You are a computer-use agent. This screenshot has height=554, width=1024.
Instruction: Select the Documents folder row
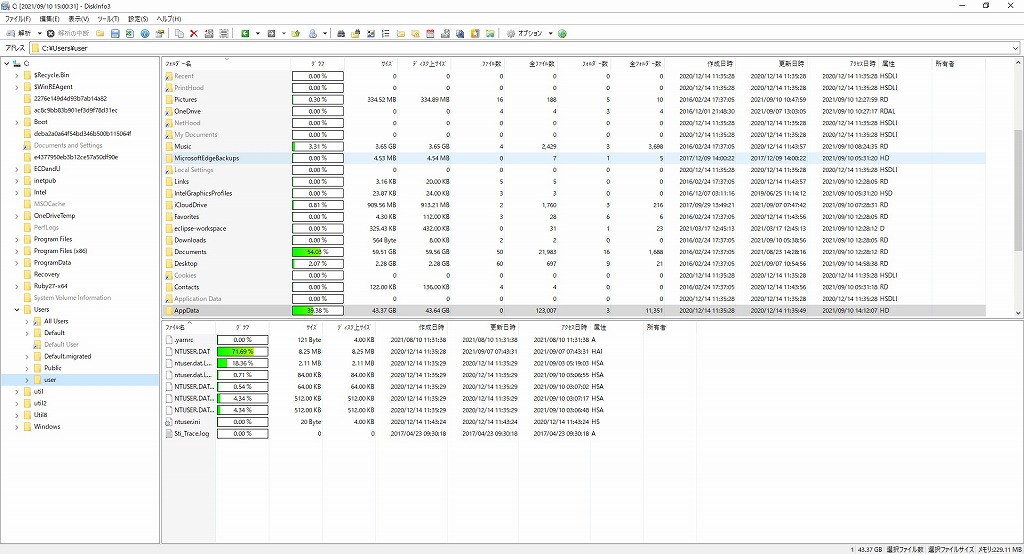[x=573, y=252]
